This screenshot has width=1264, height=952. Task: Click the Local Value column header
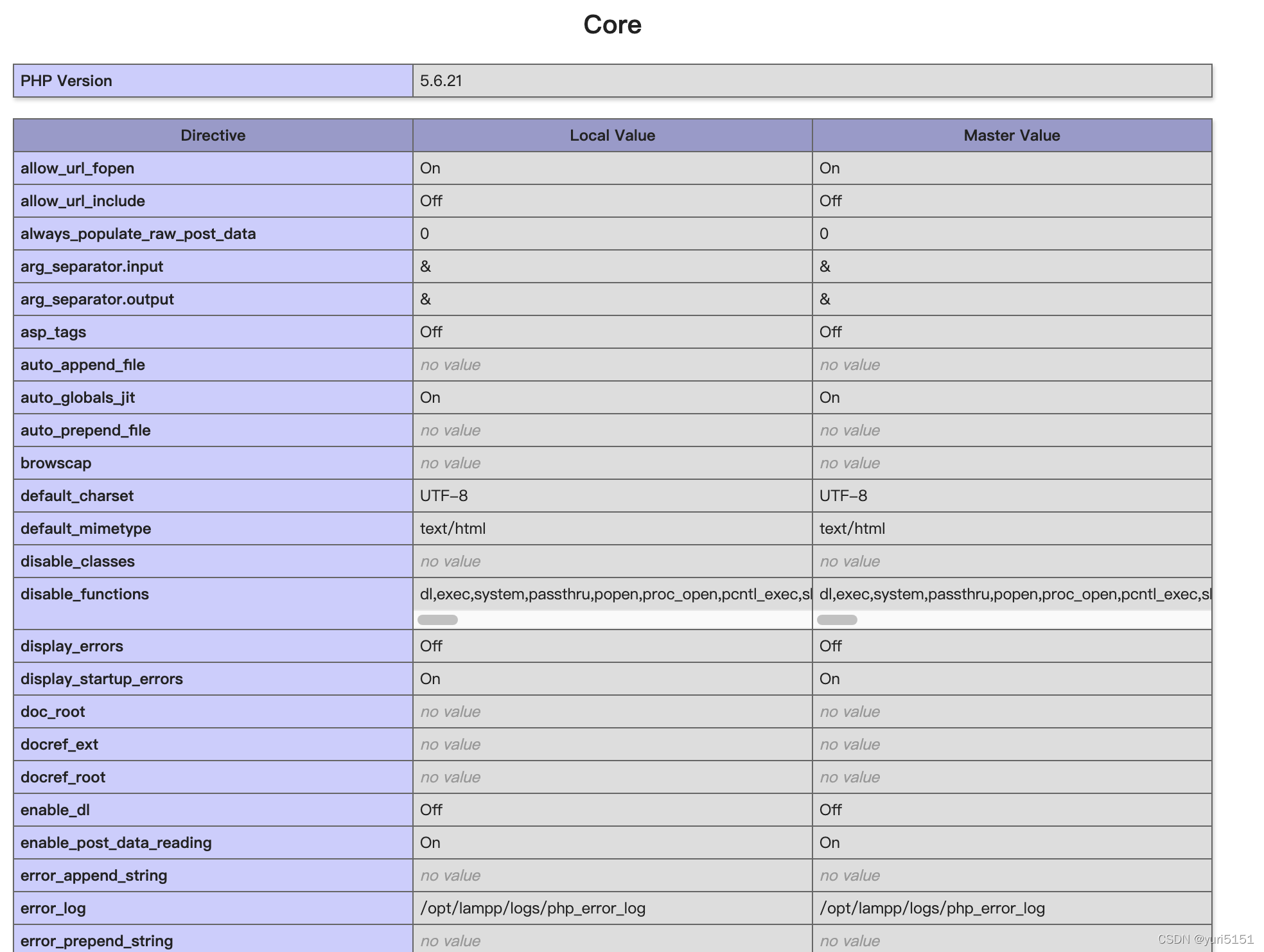click(x=612, y=136)
